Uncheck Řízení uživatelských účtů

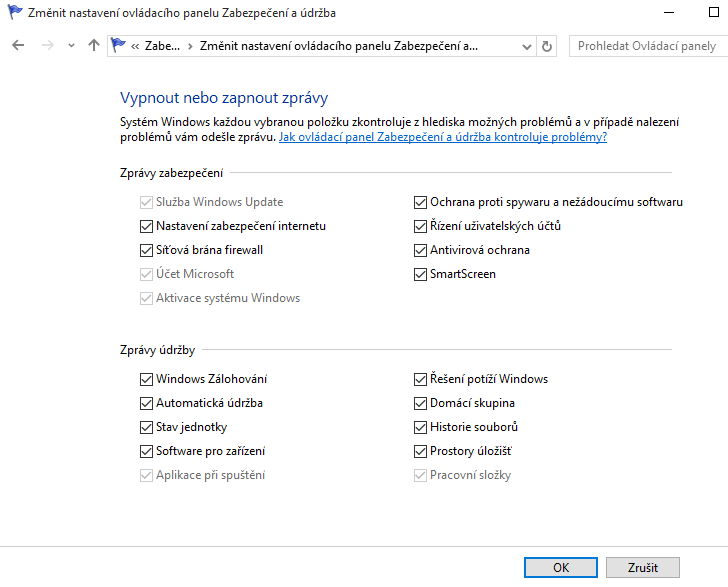pyautogui.click(x=420, y=226)
